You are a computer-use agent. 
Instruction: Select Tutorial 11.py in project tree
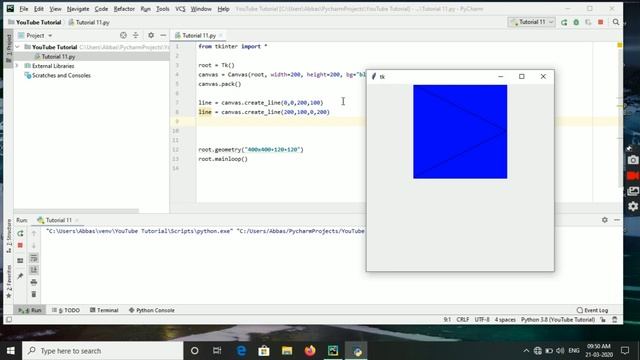point(58,56)
